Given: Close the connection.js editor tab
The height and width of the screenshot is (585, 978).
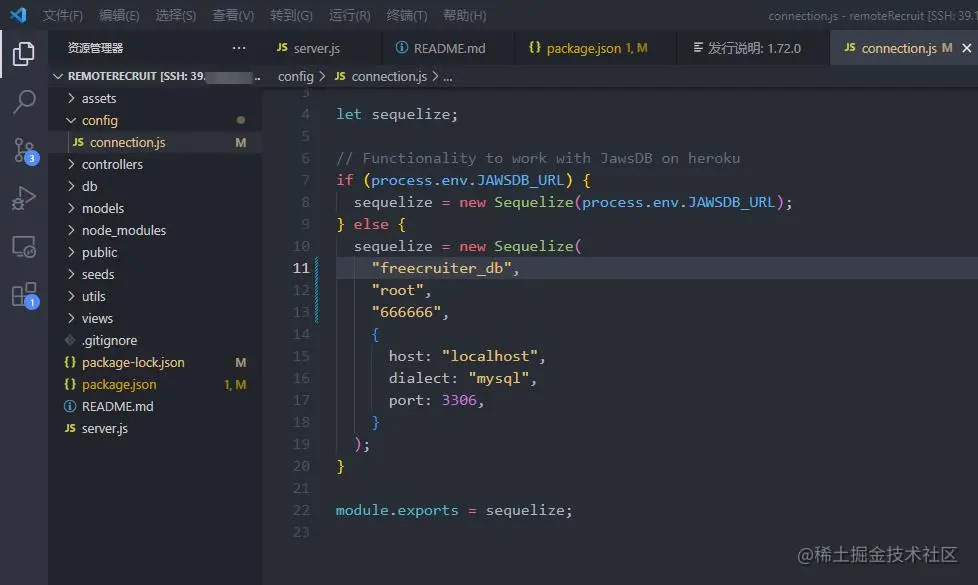Looking at the screenshot, I should point(967,48).
